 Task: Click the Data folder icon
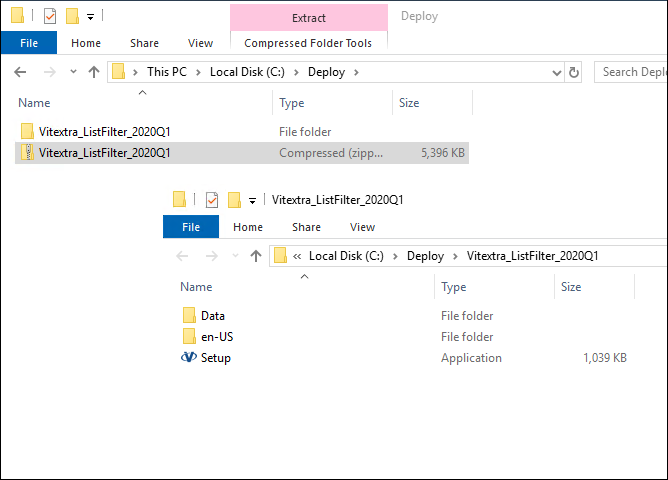[189, 316]
